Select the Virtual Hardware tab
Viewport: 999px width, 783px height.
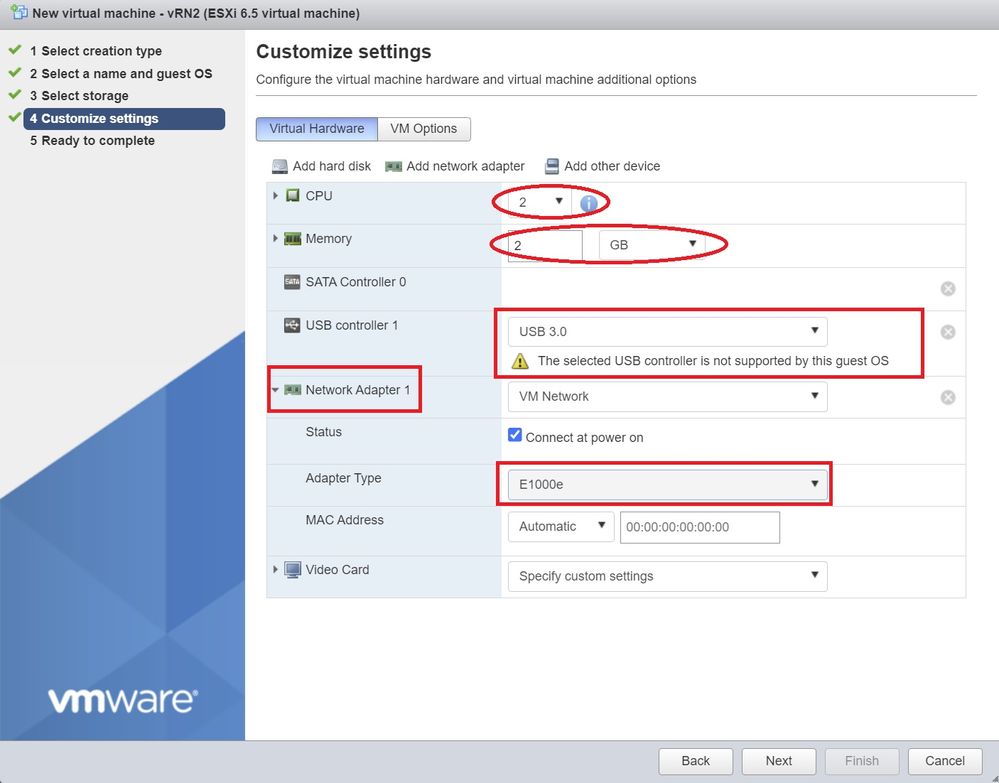point(316,129)
